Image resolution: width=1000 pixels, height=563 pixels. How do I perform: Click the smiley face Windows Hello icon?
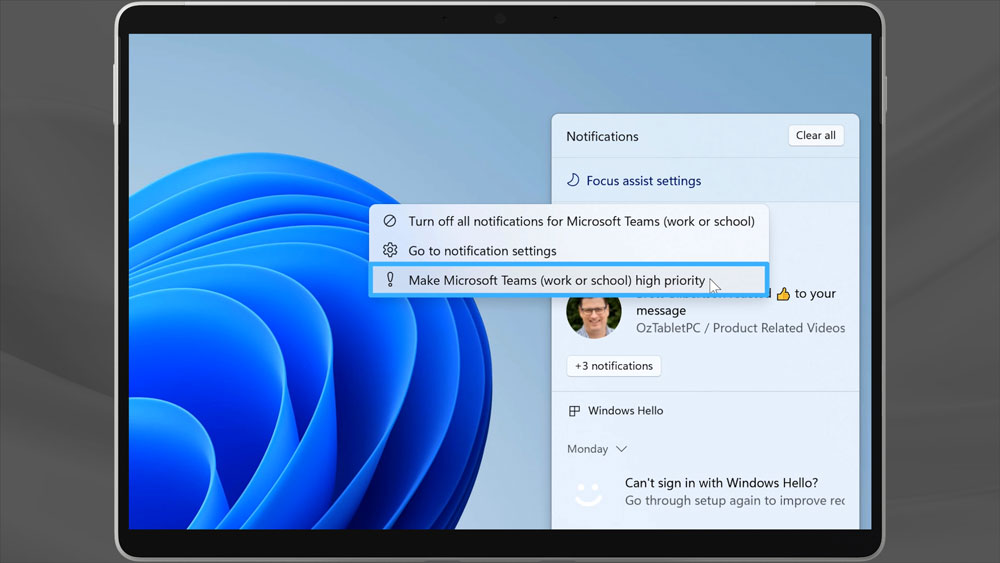pyautogui.click(x=588, y=492)
